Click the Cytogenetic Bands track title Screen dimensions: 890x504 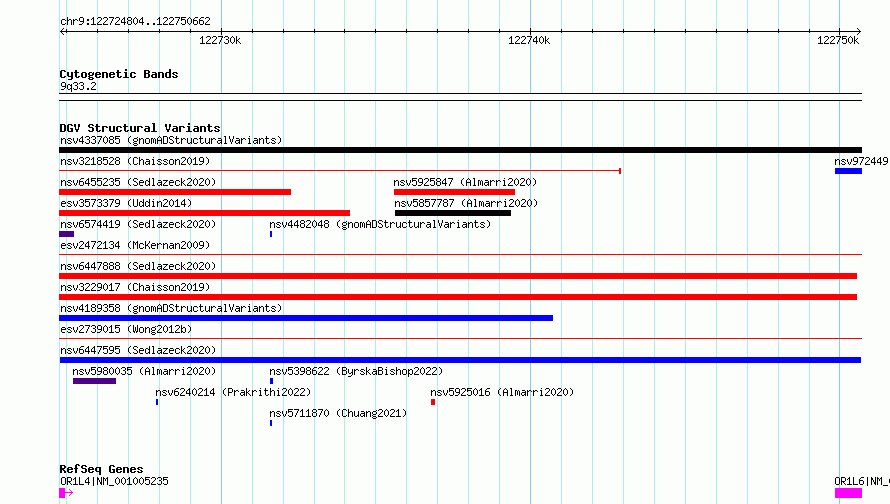pos(119,74)
